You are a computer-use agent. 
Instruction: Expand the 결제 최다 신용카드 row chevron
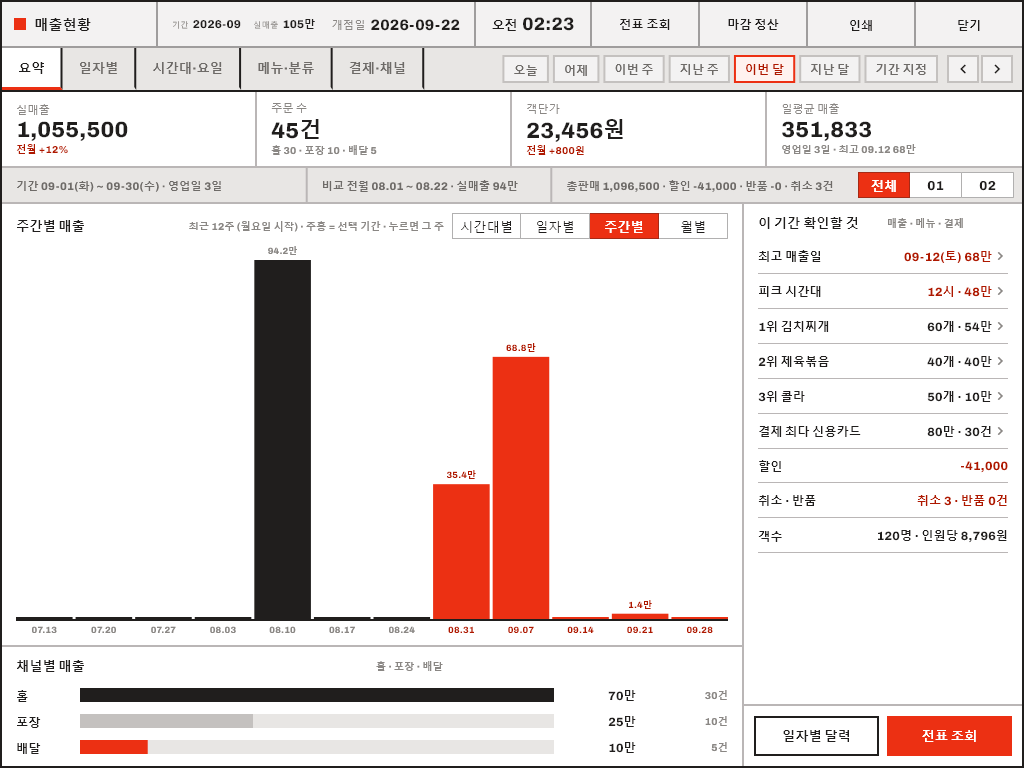click(x=1000, y=431)
